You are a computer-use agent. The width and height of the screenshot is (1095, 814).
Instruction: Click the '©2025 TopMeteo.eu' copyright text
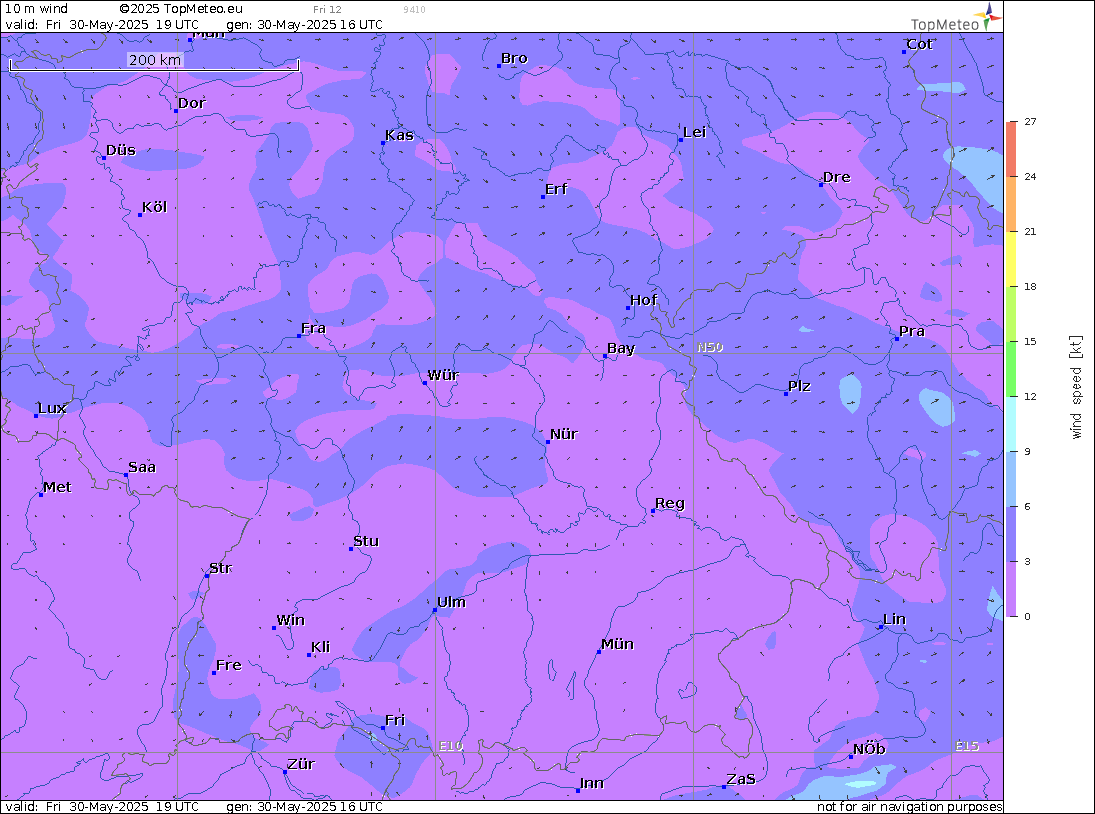point(181,8)
